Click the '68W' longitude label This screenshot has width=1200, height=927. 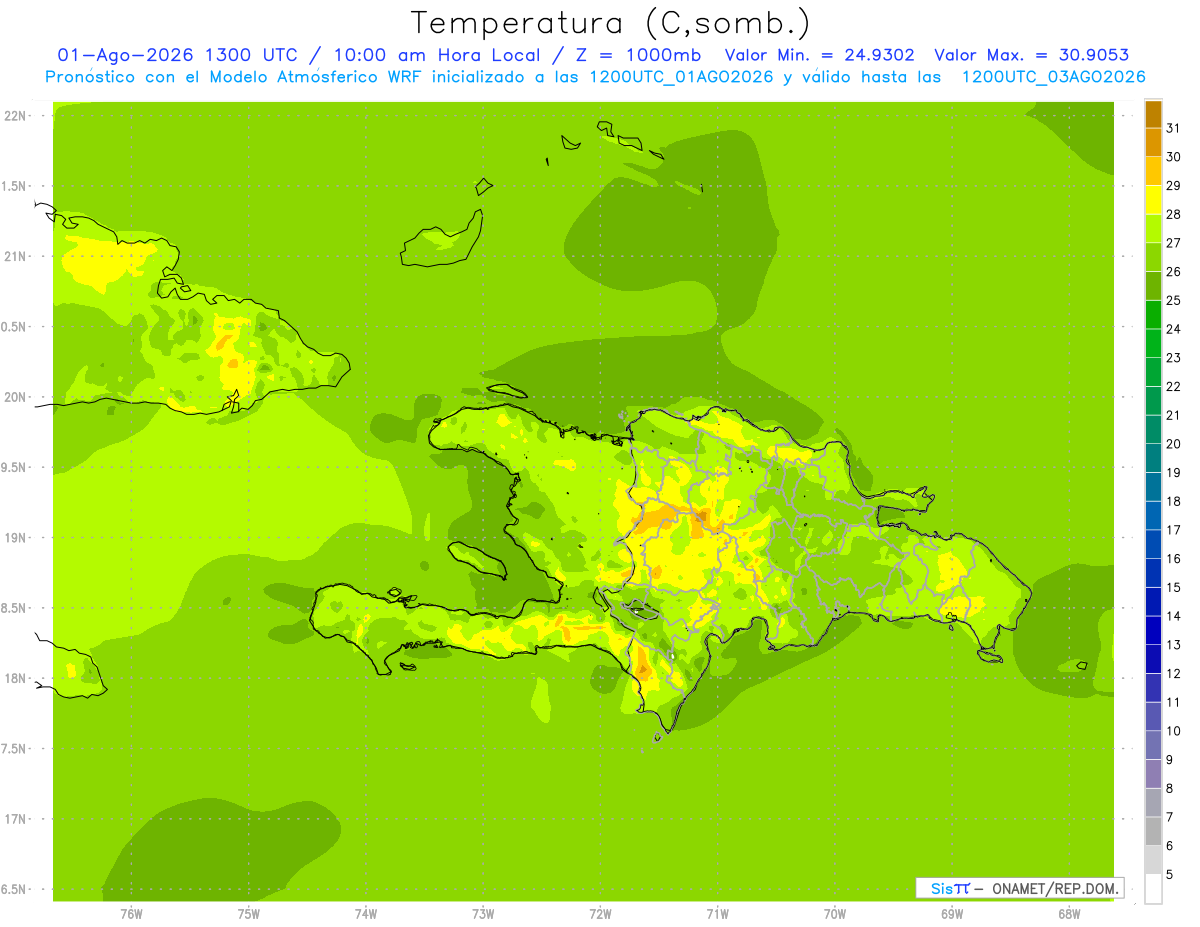1069,914
